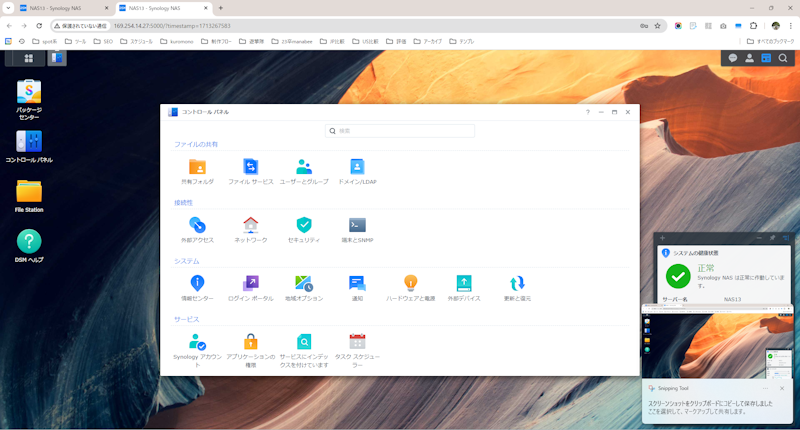The width and height of the screenshot is (800, 430).
Task: Open the DSM user options menu
Action: click(x=749, y=58)
